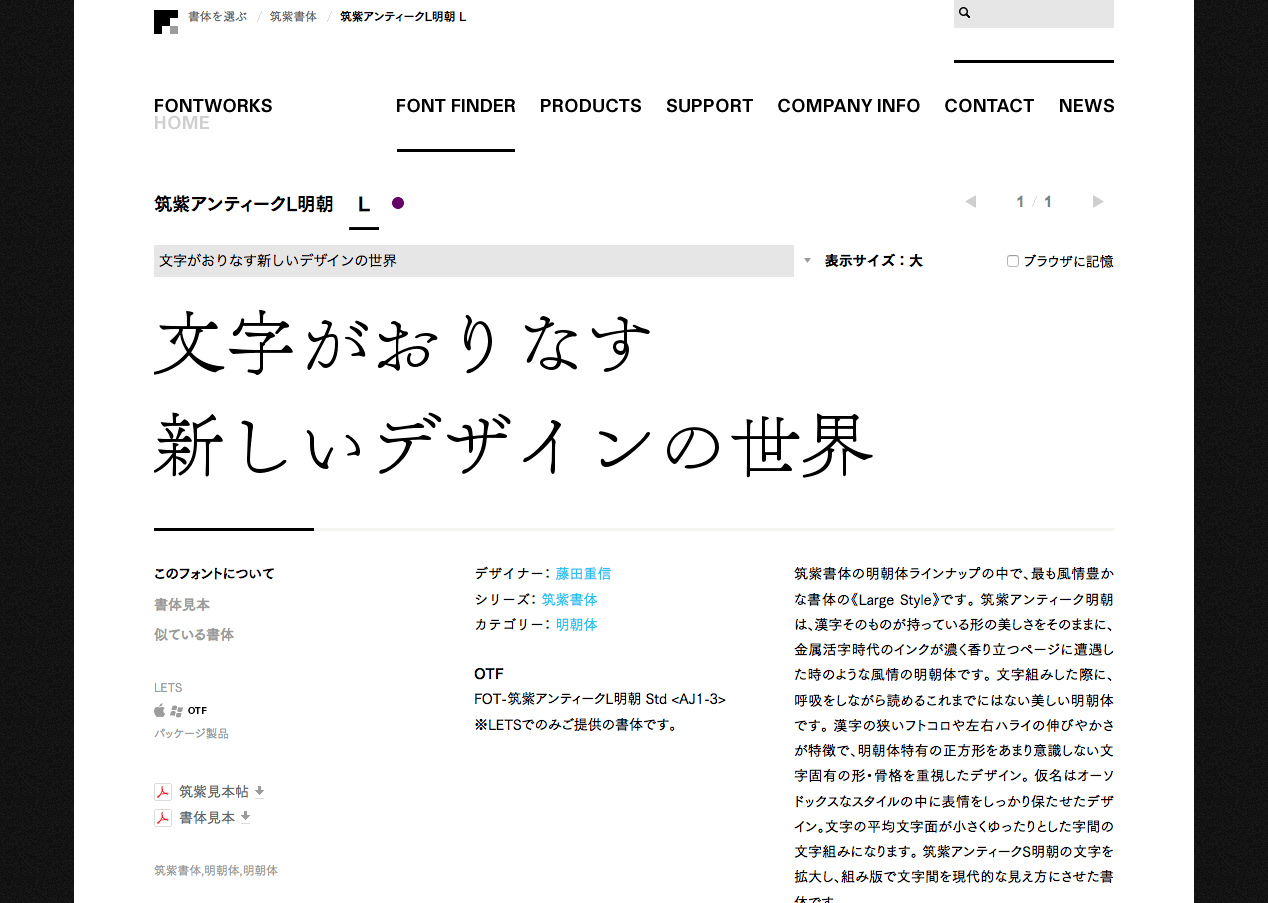Click the OTF badge under LETS
Viewport: 1268px width, 903px height.
click(x=198, y=711)
